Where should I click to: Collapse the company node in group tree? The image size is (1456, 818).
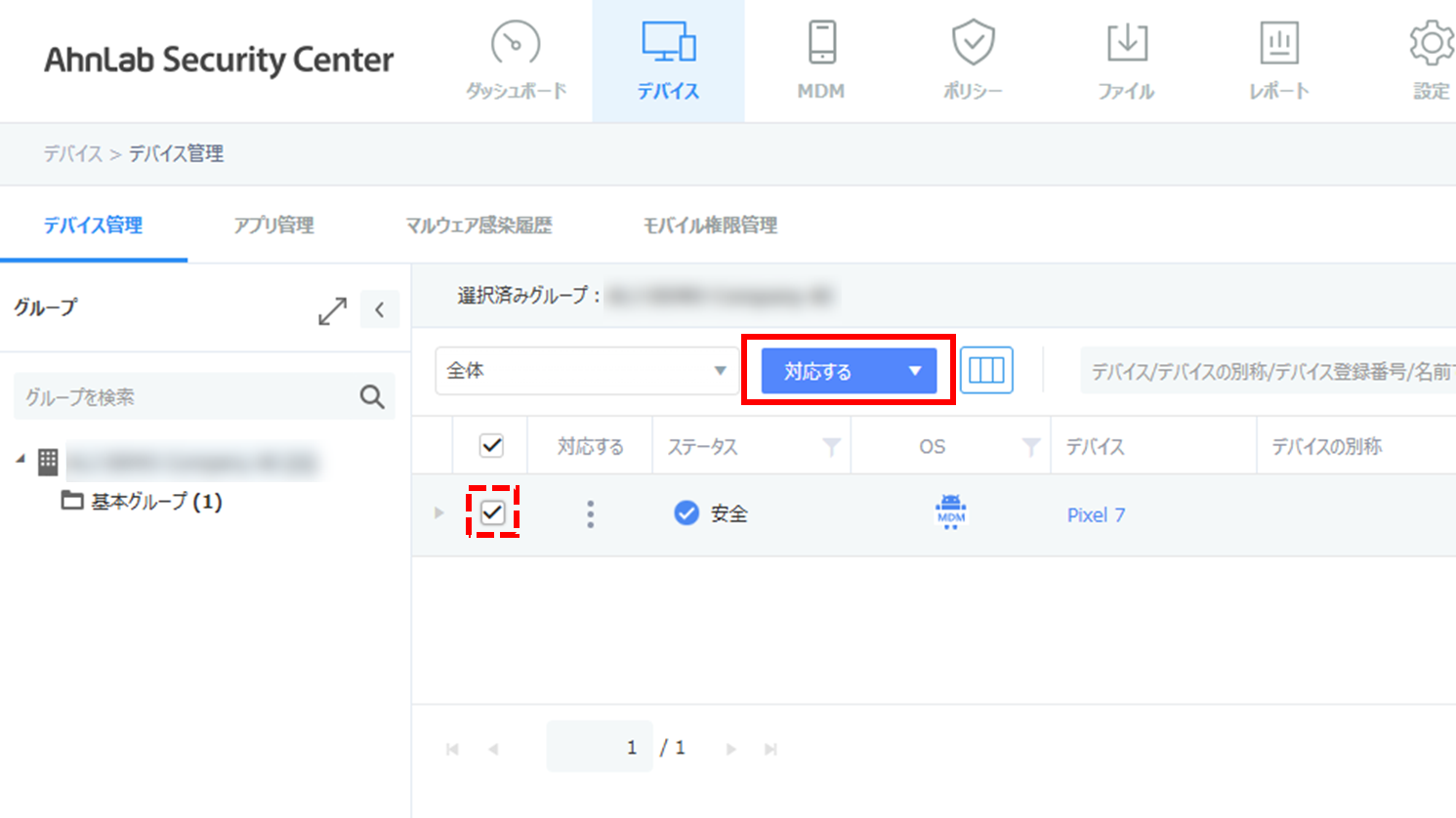pyautogui.click(x=21, y=459)
